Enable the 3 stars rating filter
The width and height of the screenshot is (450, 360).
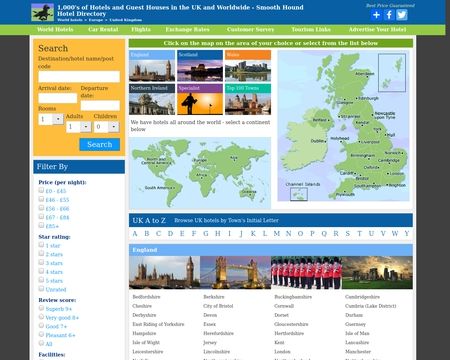41,262
